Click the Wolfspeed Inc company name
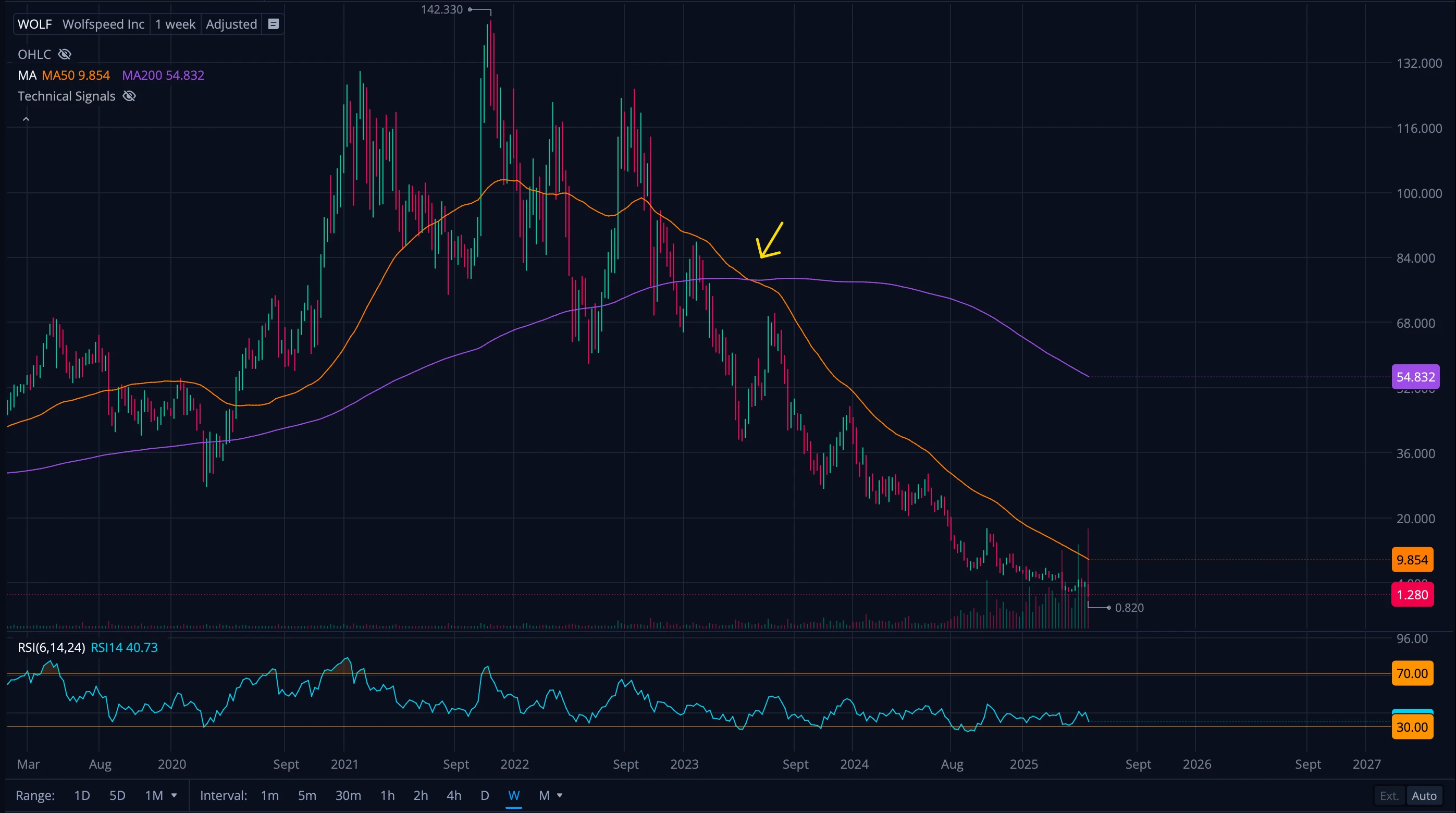 pyautogui.click(x=103, y=24)
